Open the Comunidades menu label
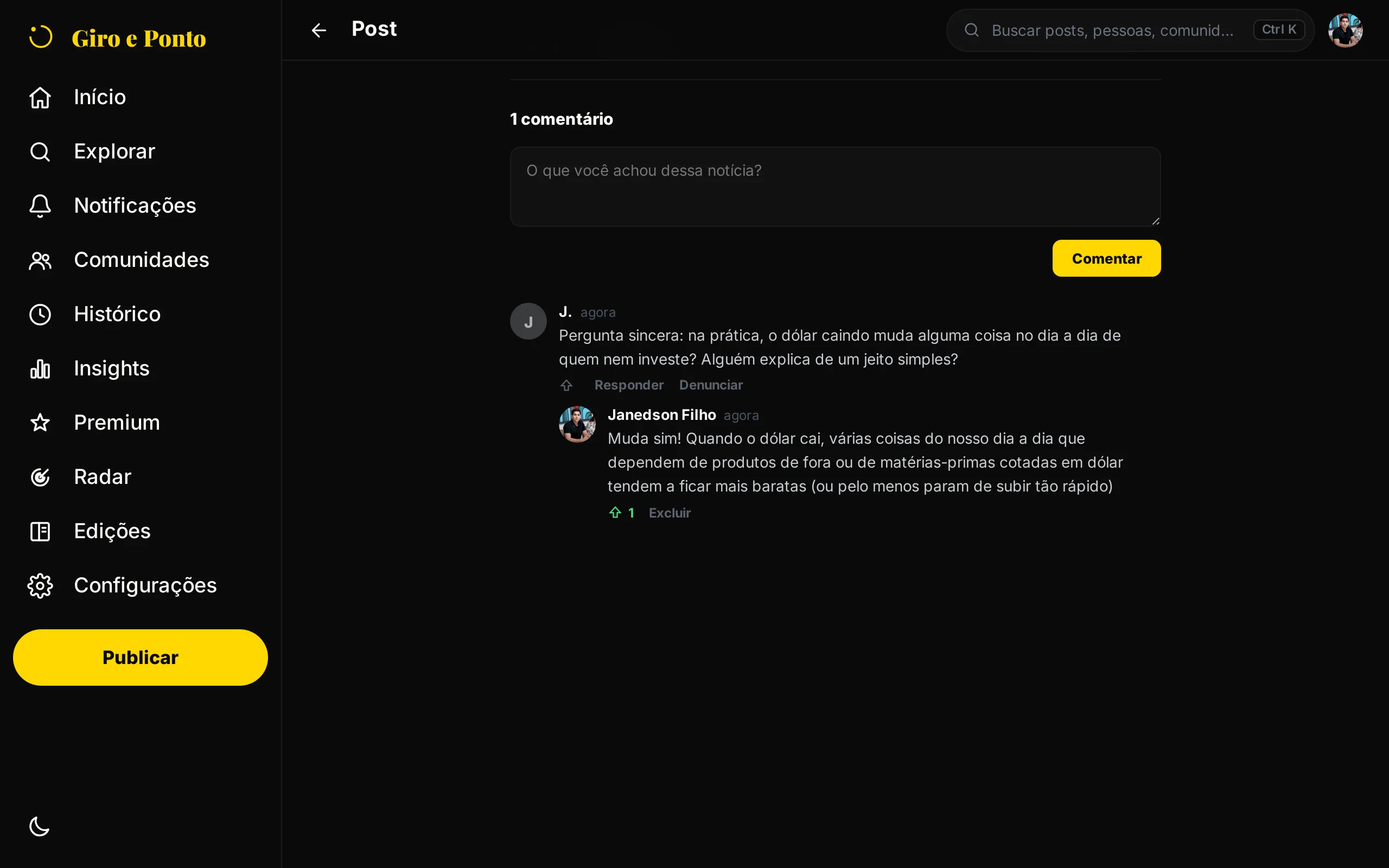The width and height of the screenshot is (1389, 868). tap(141, 260)
